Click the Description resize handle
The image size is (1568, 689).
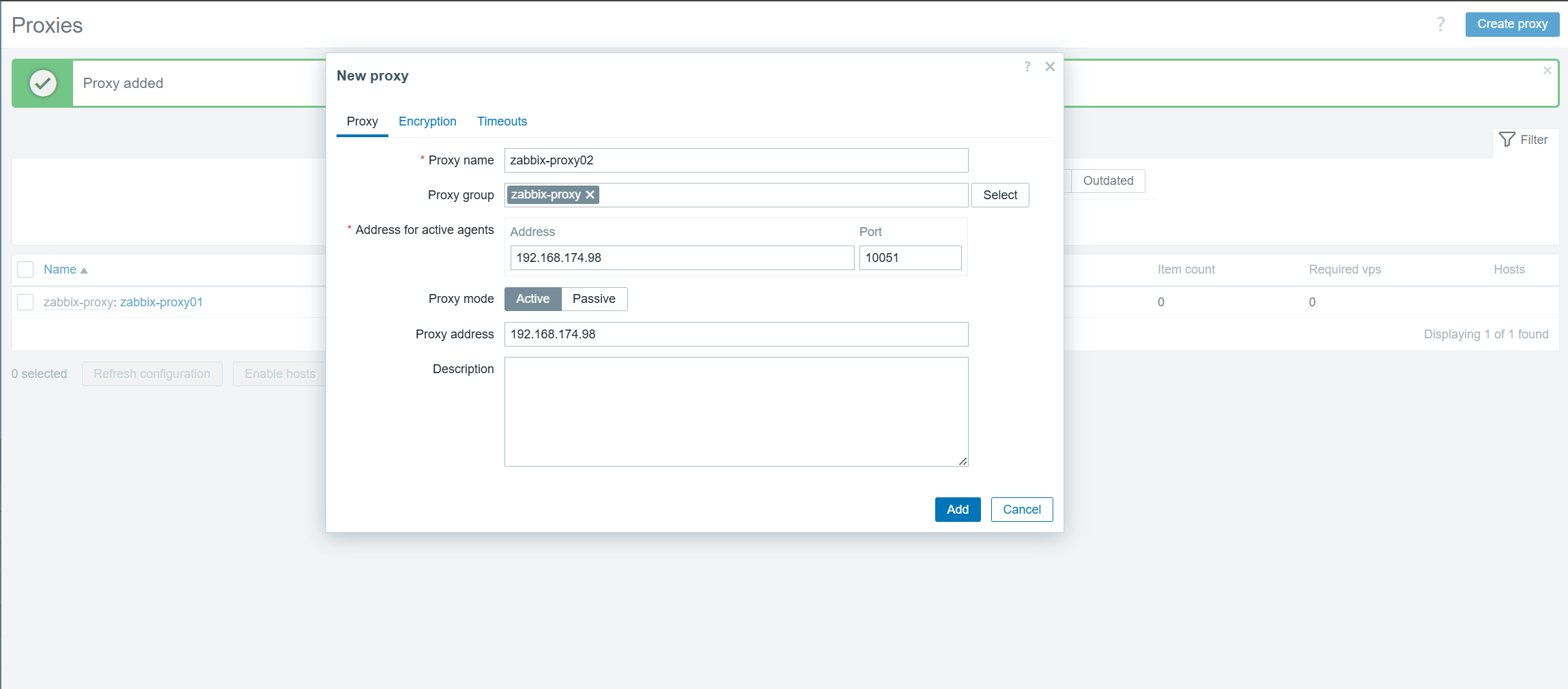963,462
